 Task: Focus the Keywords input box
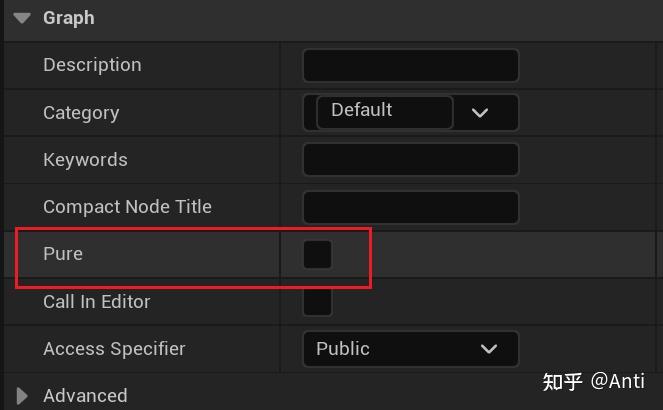410,160
